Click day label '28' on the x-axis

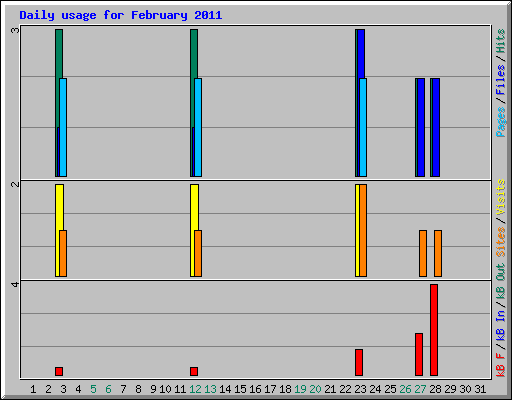[435, 389]
